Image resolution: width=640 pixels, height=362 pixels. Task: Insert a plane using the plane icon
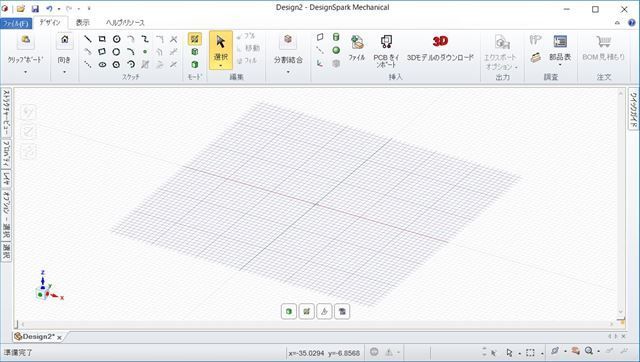pos(320,38)
